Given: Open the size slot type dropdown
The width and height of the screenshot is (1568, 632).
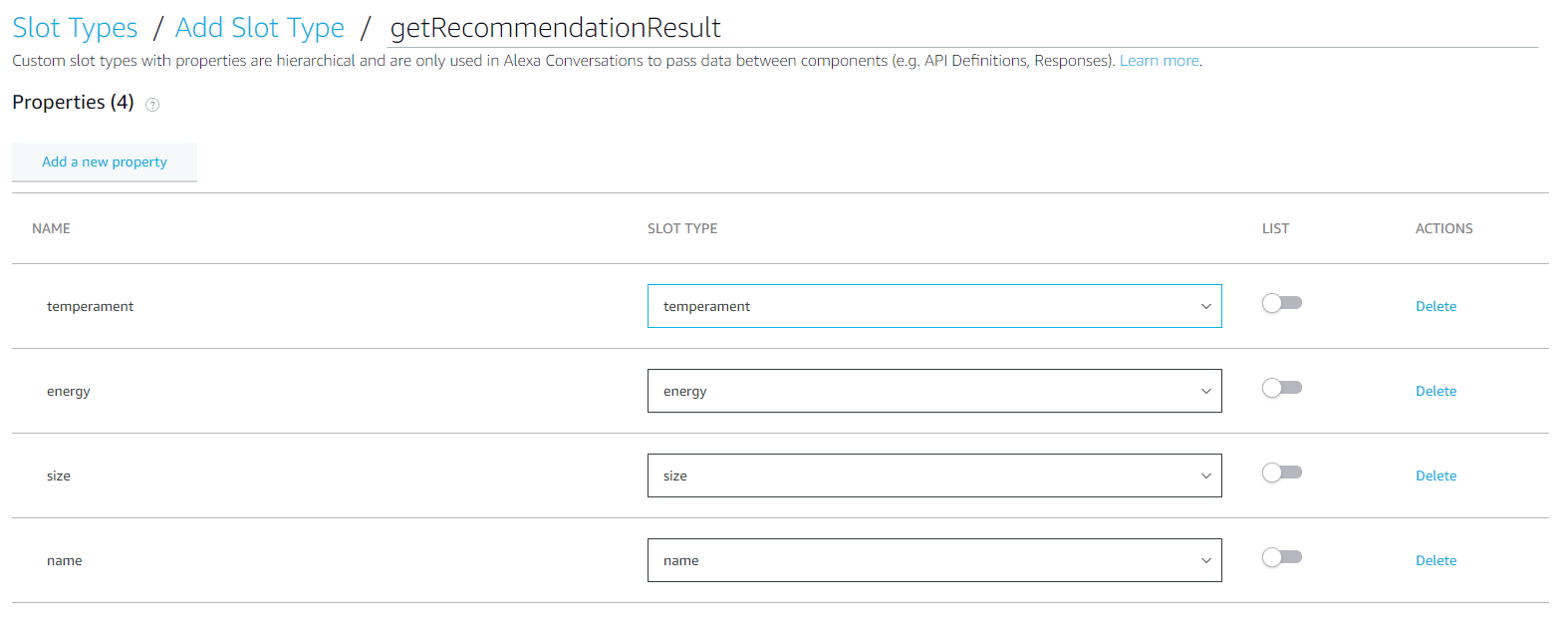Looking at the screenshot, I should 933,475.
